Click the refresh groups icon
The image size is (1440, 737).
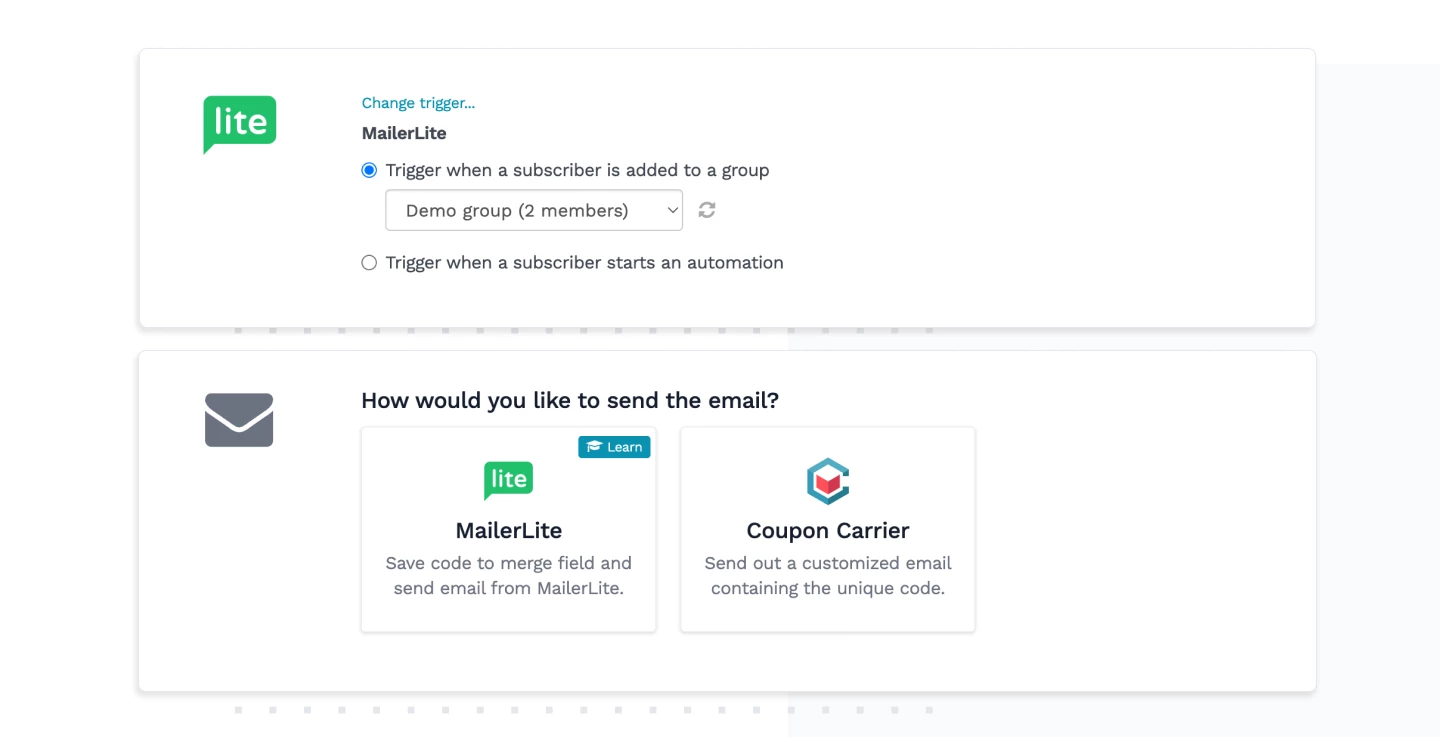coord(707,210)
